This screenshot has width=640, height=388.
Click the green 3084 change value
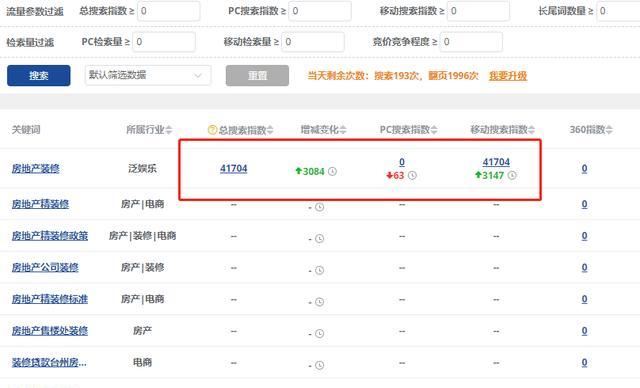[x=313, y=171]
